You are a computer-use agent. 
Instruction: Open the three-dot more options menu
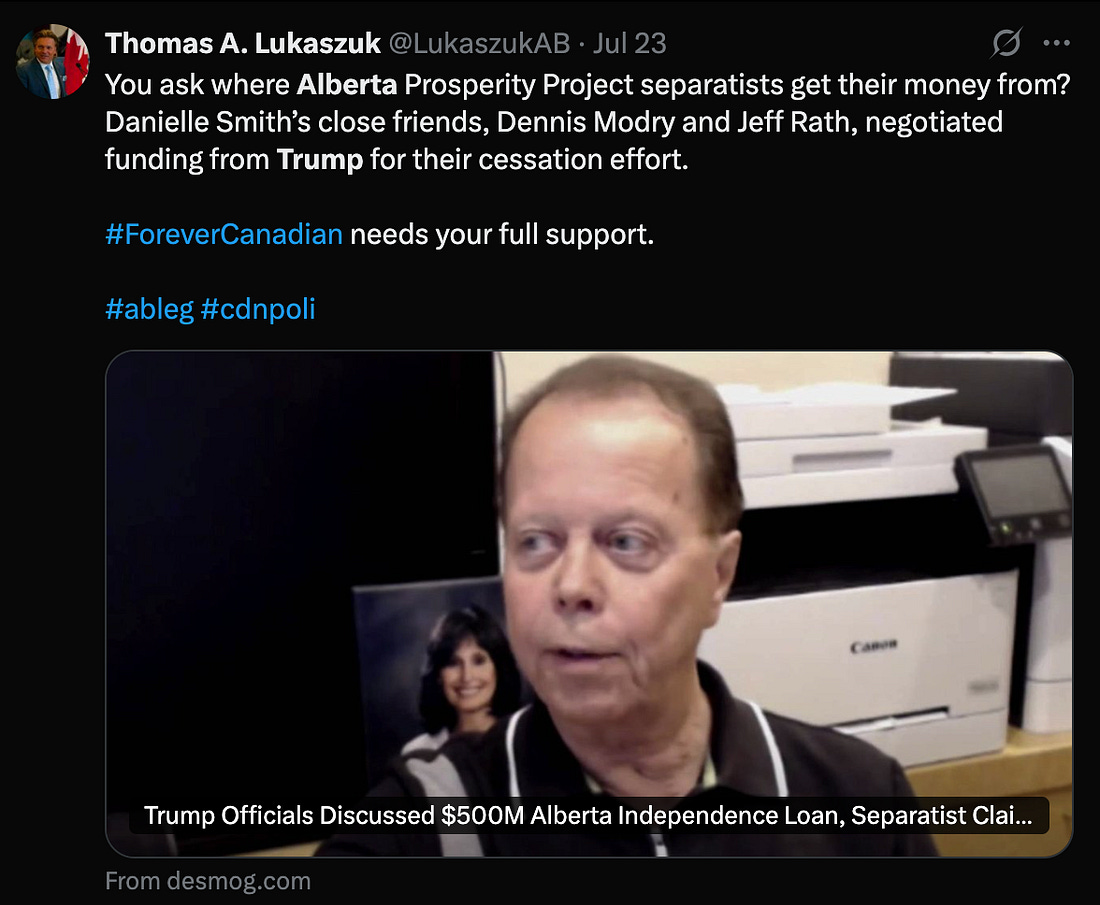[1057, 43]
